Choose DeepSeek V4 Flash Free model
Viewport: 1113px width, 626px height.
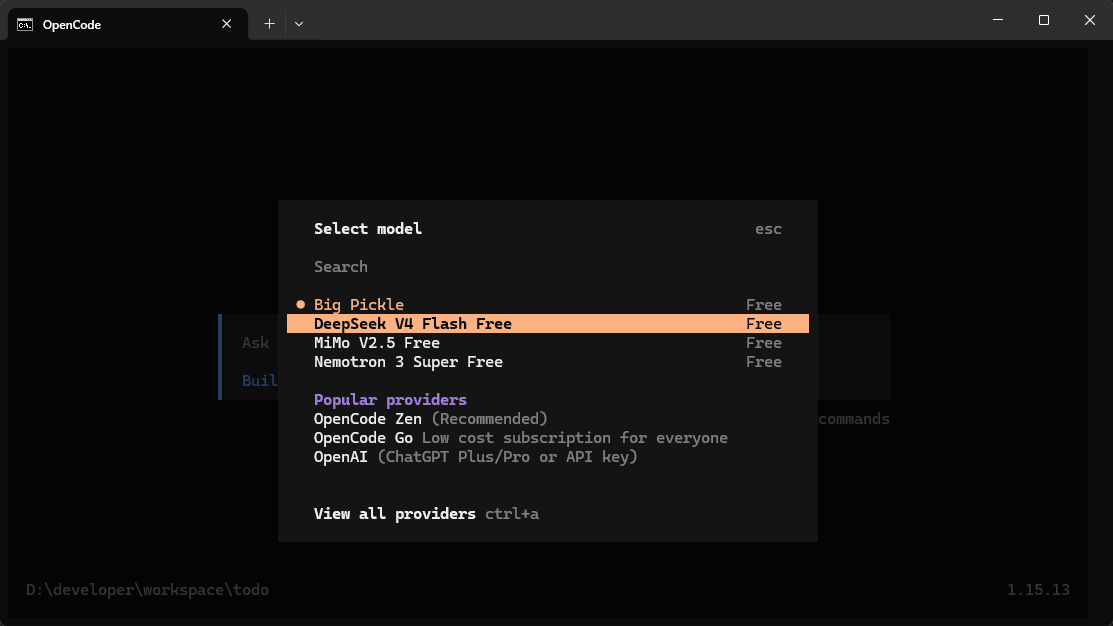[x=547, y=324]
